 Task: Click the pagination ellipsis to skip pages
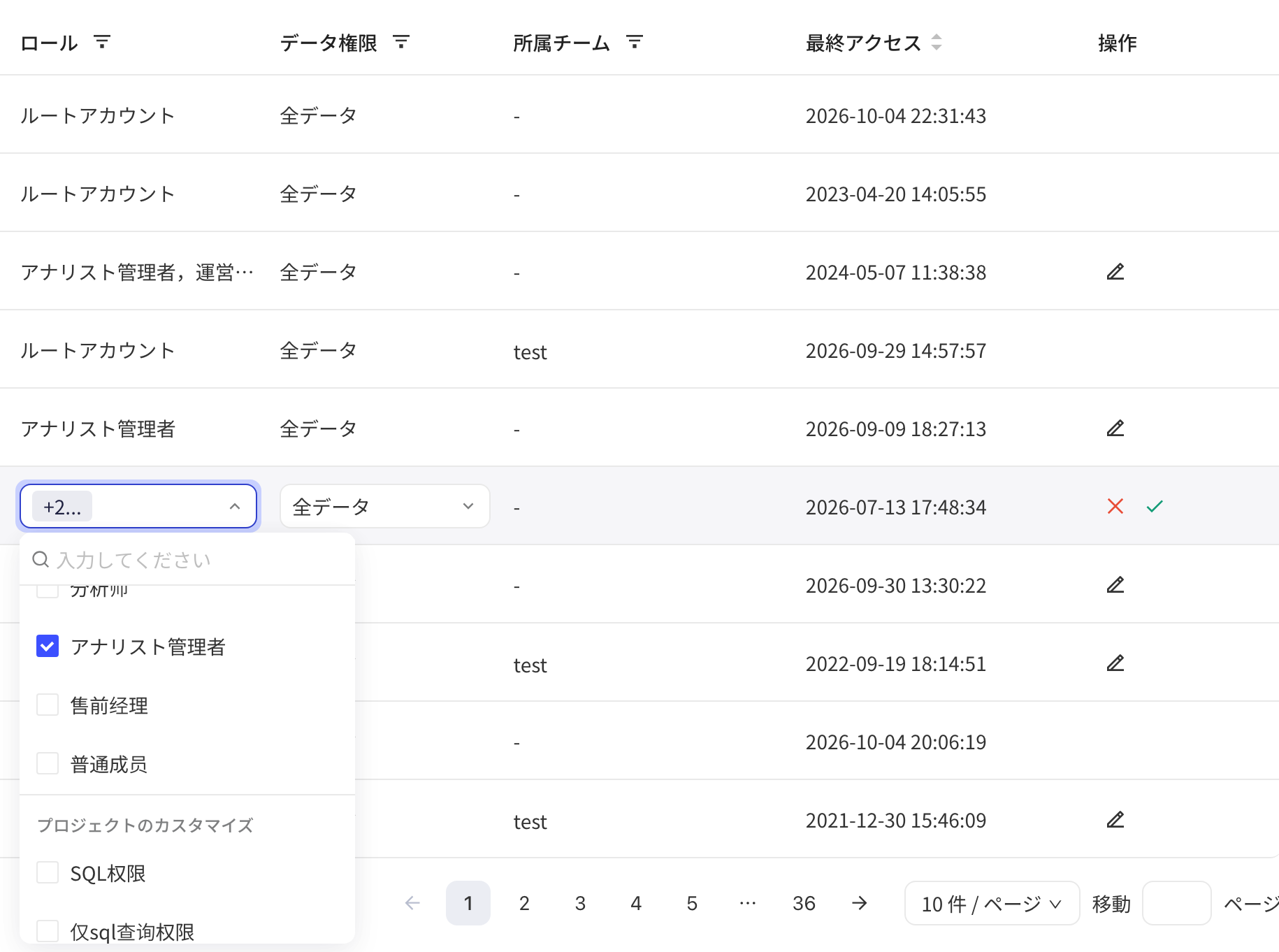pos(748,903)
